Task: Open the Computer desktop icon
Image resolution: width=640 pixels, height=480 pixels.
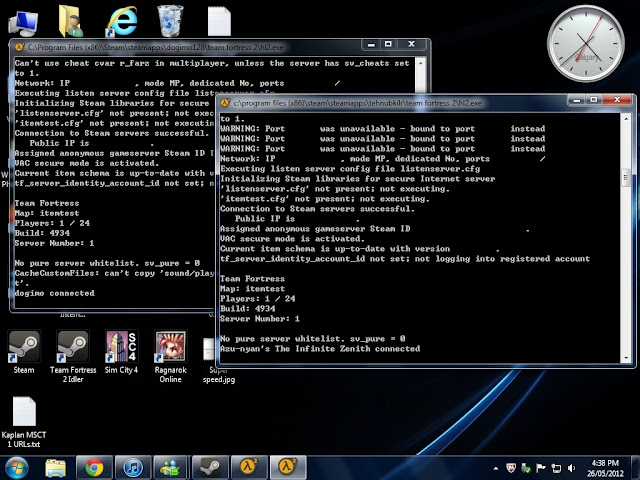Action: point(23,22)
